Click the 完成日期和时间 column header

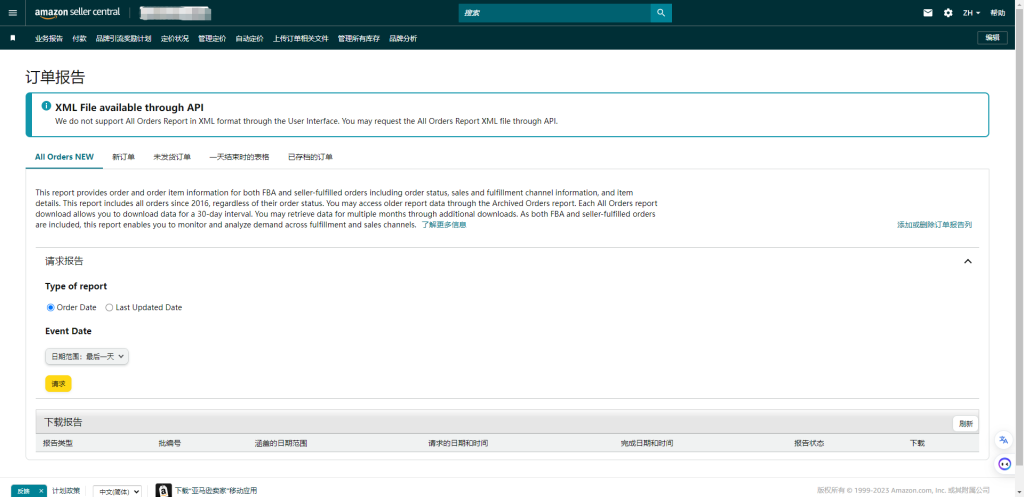(x=647, y=443)
